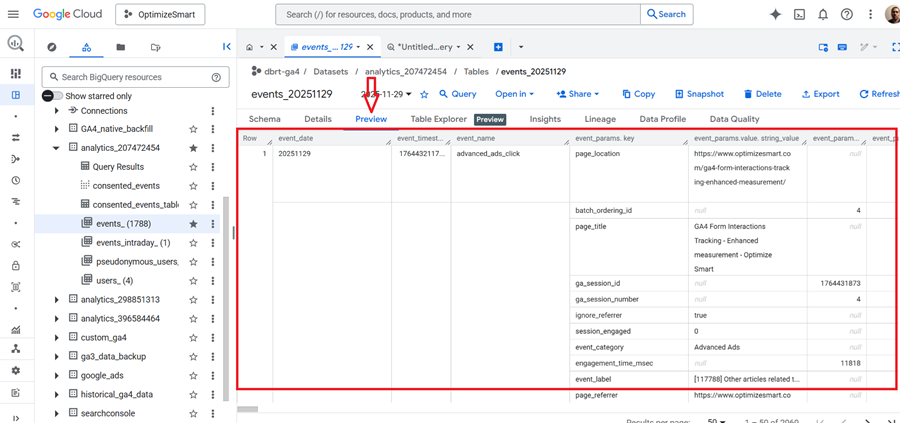900x423 pixels.
Task: Open kebab menu for Connections
Action: click(213, 111)
